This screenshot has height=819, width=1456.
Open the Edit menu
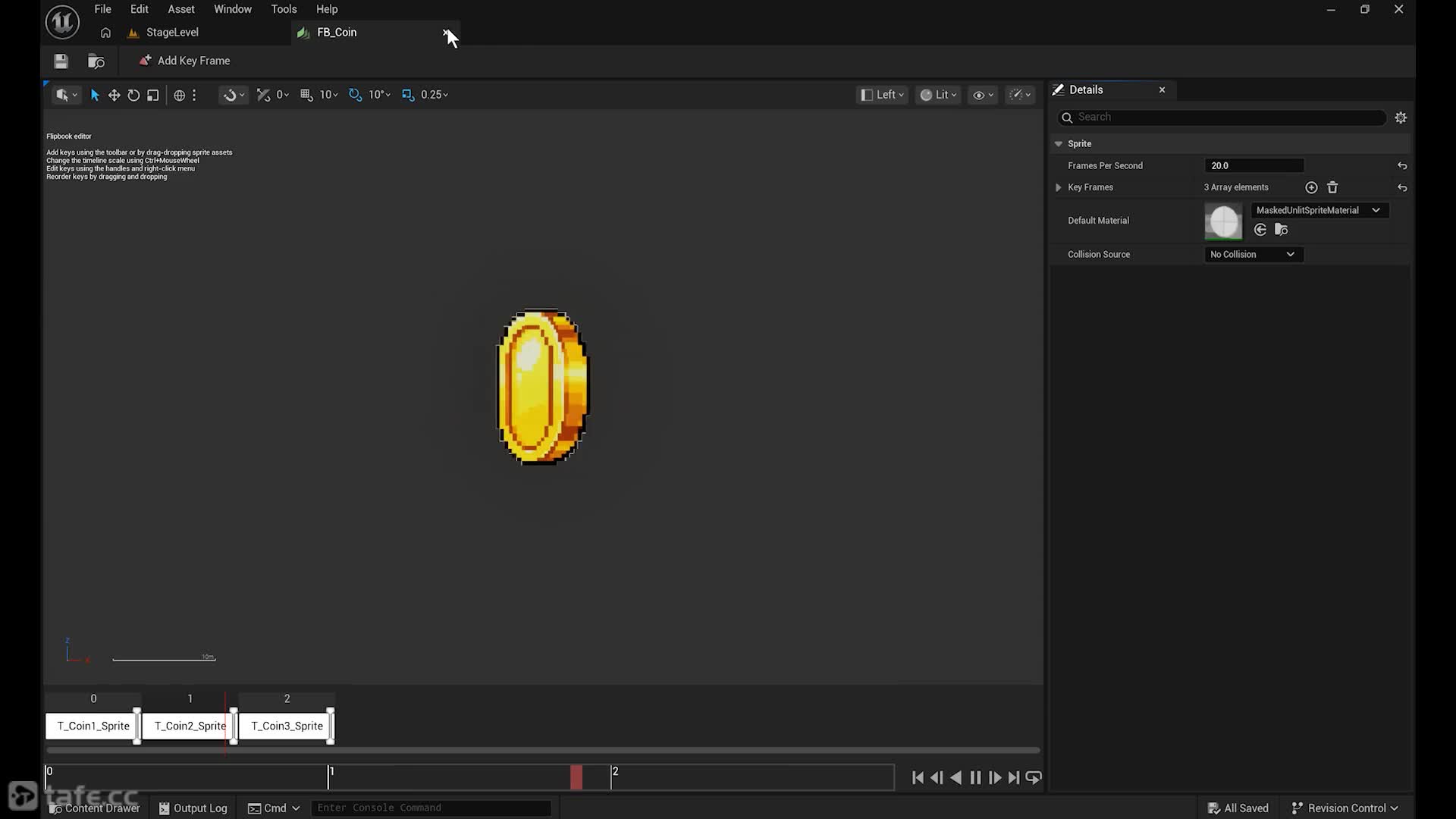(140, 9)
